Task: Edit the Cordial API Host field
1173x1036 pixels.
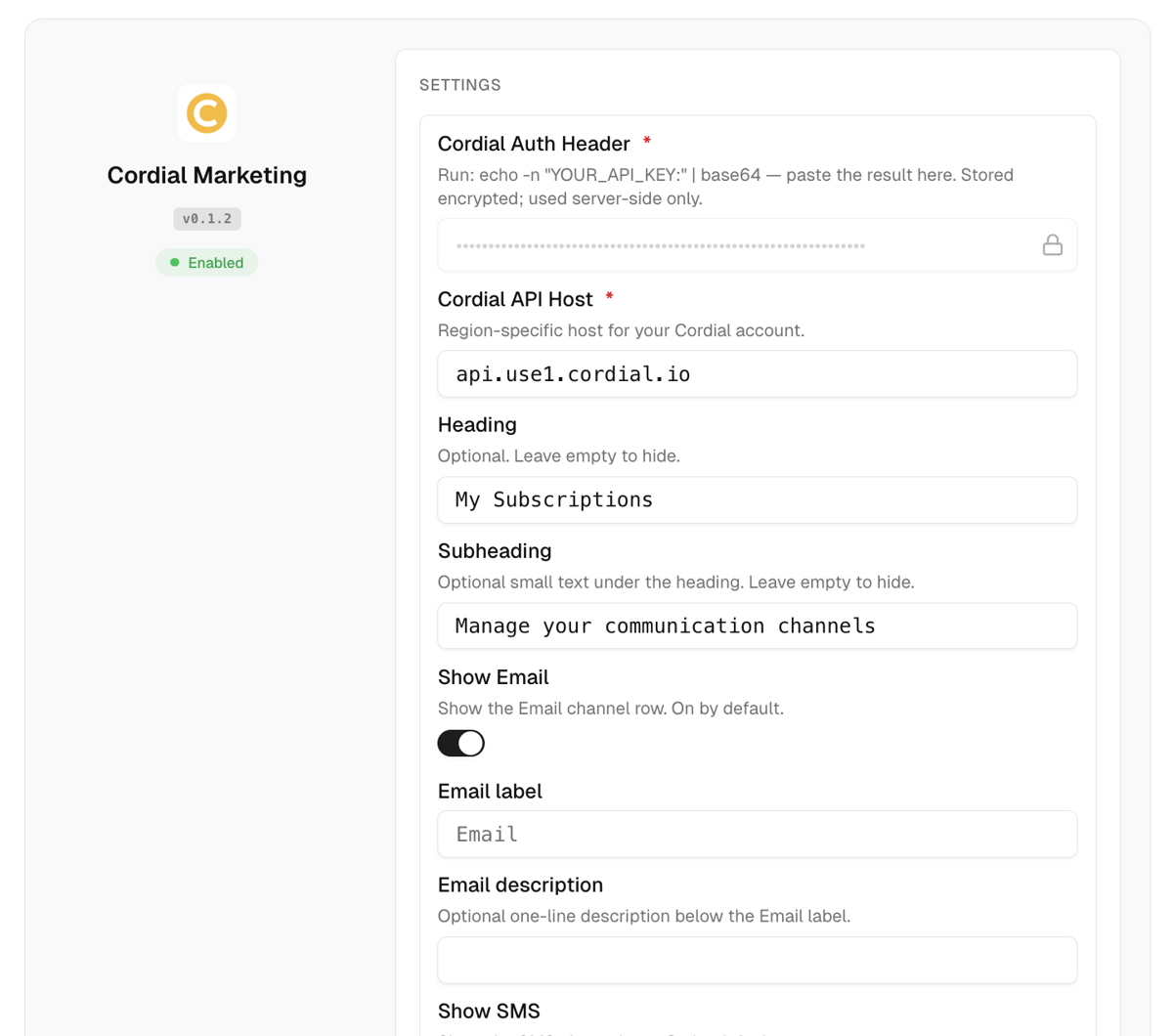Action: [758, 373]
